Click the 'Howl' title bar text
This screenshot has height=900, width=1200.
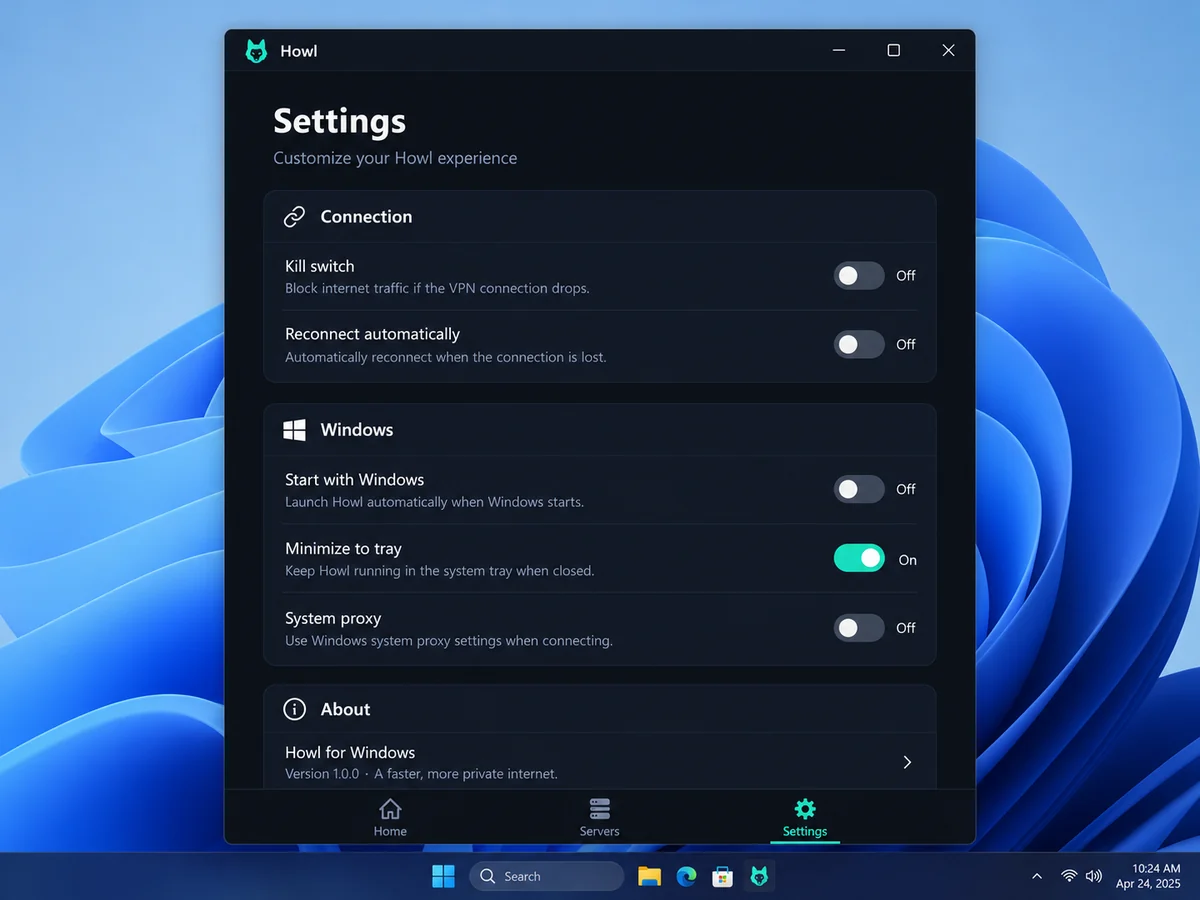pyautogui.click(x=299, y=51)
